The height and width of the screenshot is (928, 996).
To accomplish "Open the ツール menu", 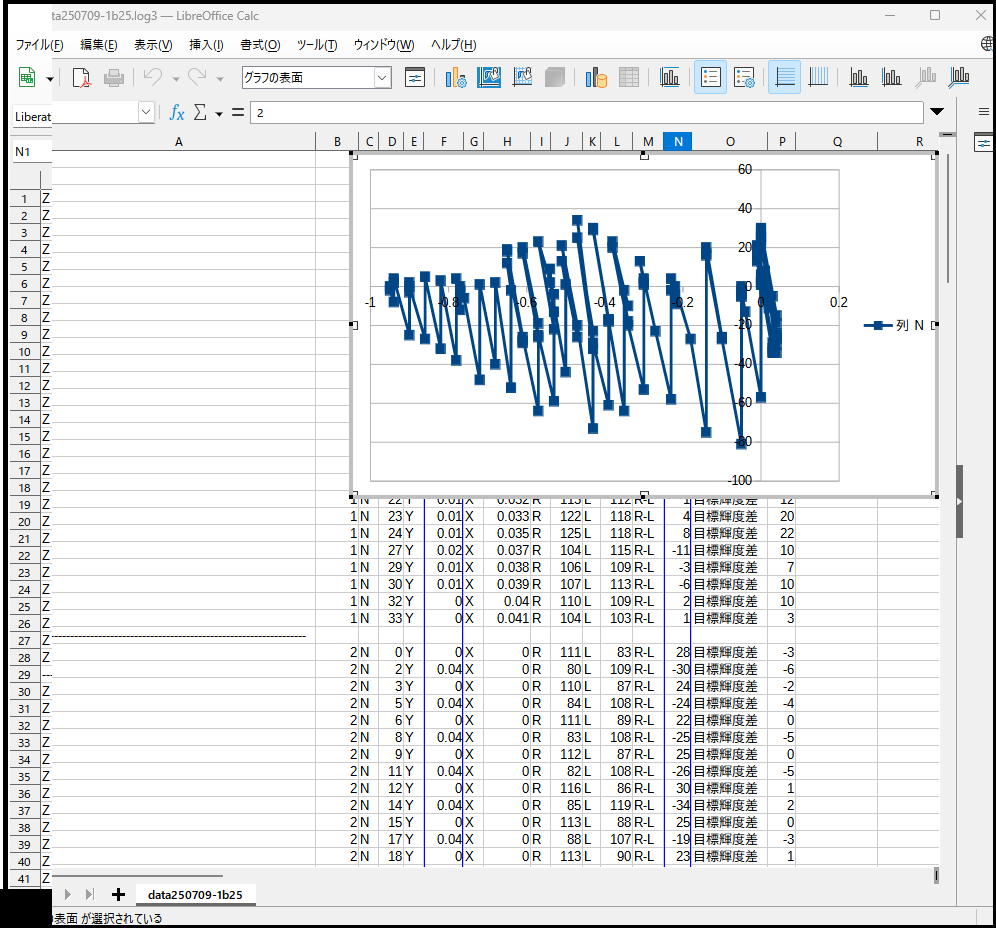I will pos(316,45).
